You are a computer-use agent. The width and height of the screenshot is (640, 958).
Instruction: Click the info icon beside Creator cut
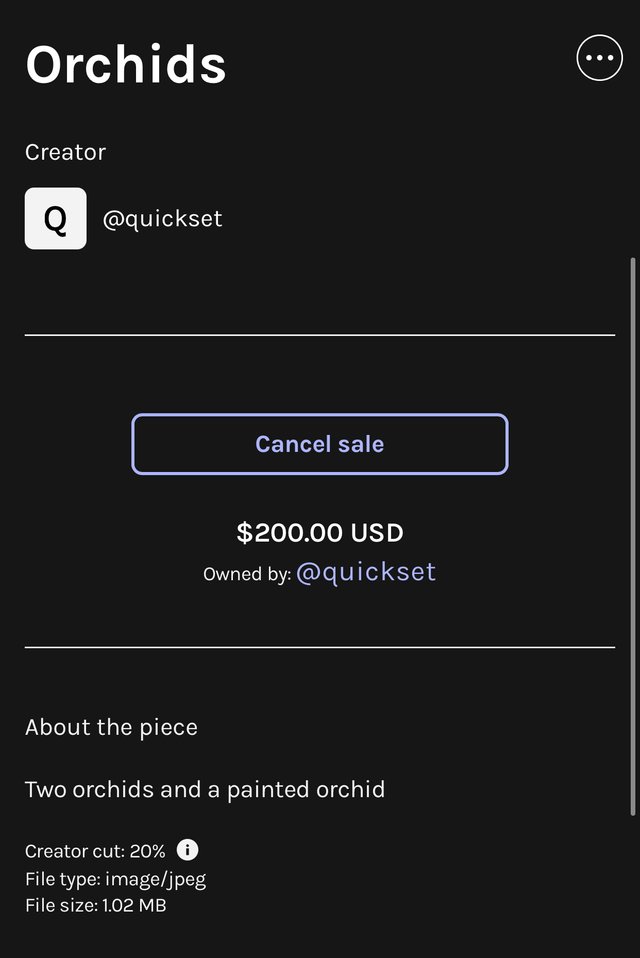[187, 850]
